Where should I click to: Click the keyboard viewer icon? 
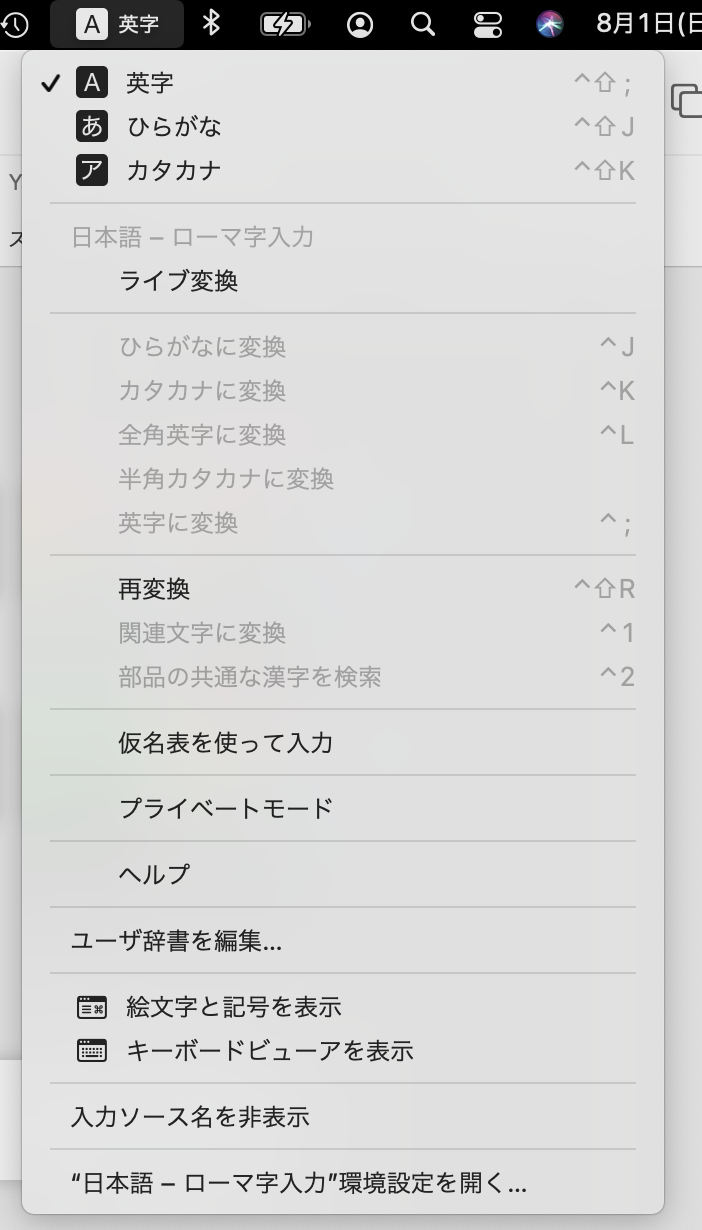pos(92,1051)
